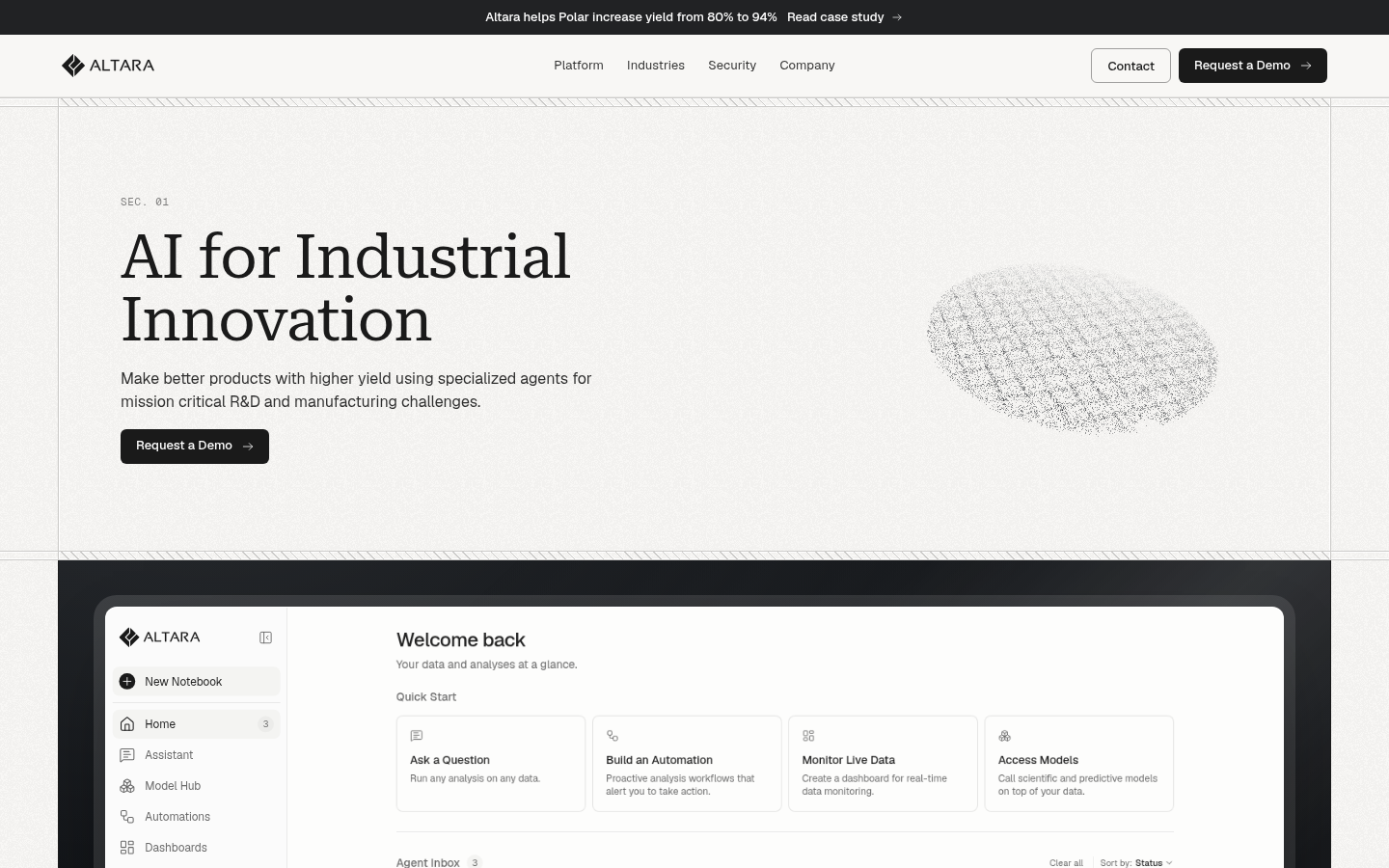Select Assistant in the app sidebar
Image resolution: width=1389 pixels, height=868 pixels.
click(x=196, y=755)
